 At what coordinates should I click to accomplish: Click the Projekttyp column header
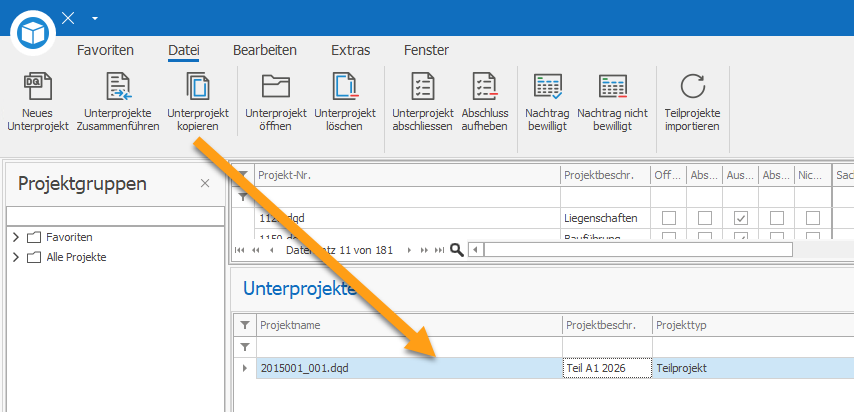click(753, 325)
